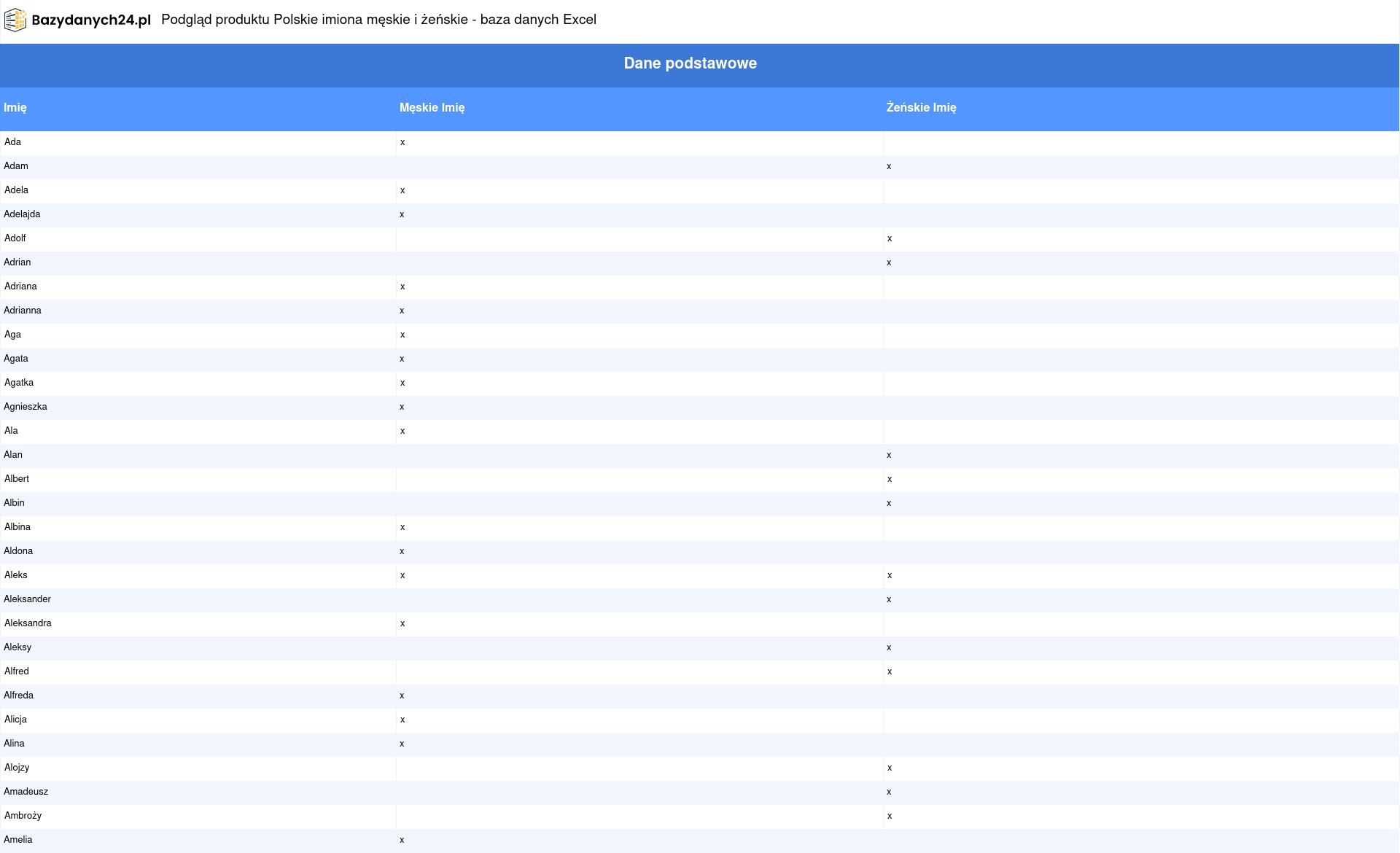The image size is (1400, 853).
Task: Click the Męskie x mark in Alicja row
Action: click(402, 720)
